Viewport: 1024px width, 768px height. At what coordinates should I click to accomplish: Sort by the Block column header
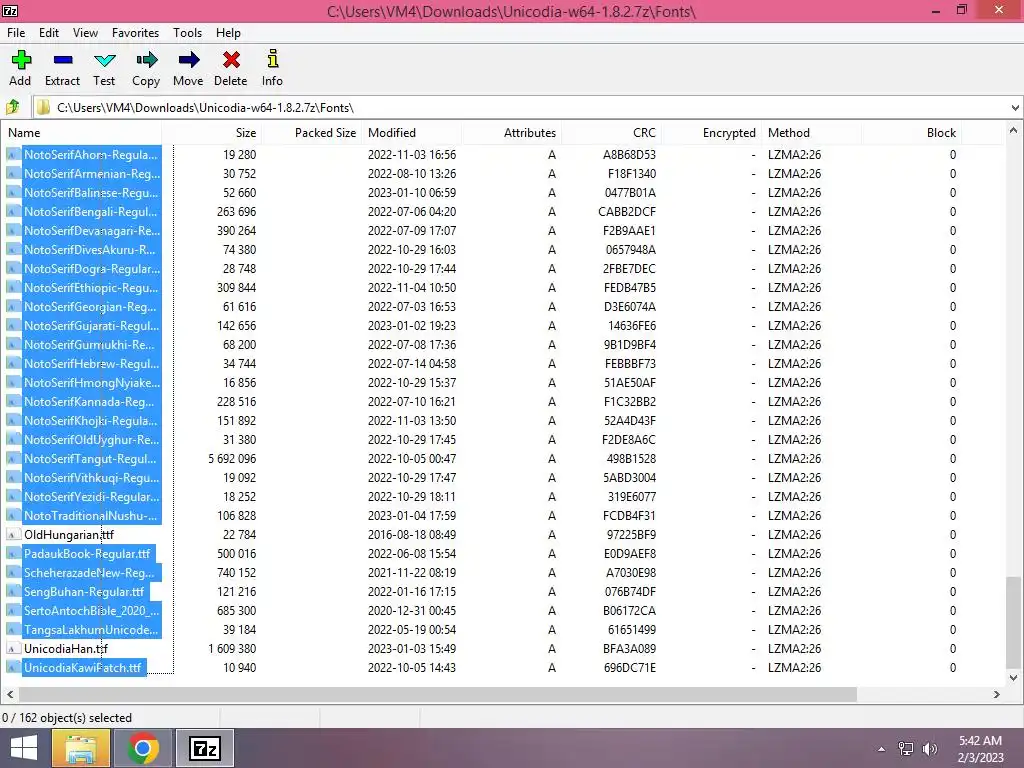[912, 133]
